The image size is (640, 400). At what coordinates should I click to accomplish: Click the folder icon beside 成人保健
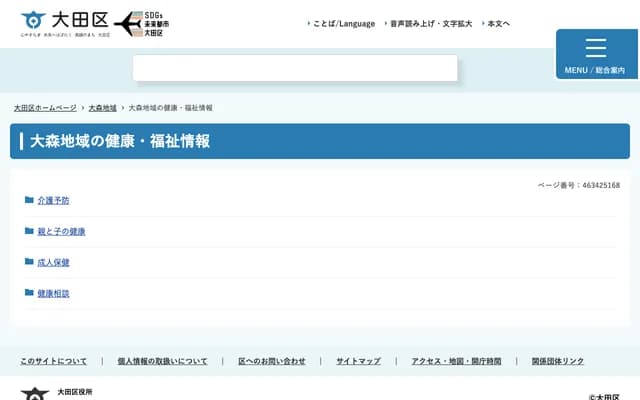tap(29, 262)
